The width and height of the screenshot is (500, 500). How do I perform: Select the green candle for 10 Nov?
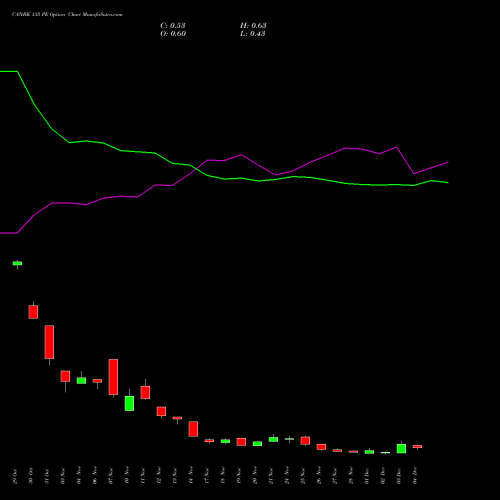(x=129, y=403)
